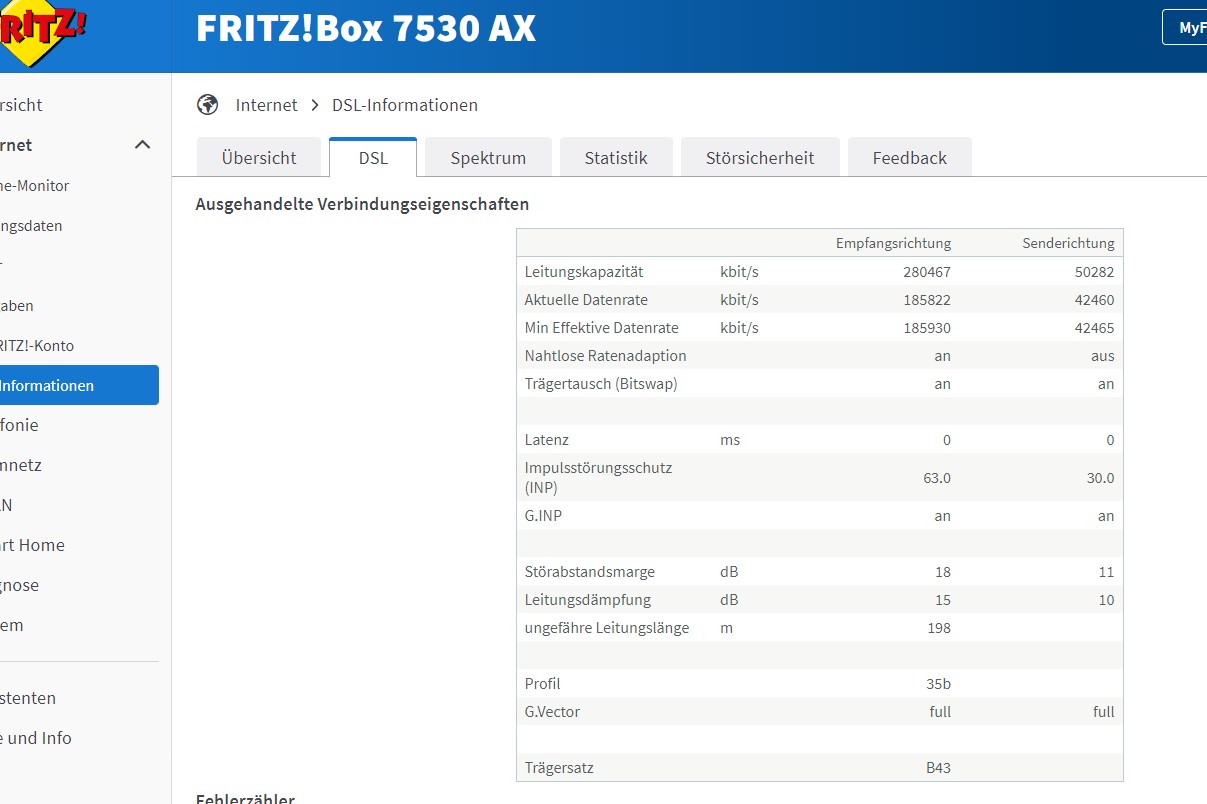The image size is (1207, 804).
Task: Click the MyF... button in the header
Action: [x=1185, y=28]
